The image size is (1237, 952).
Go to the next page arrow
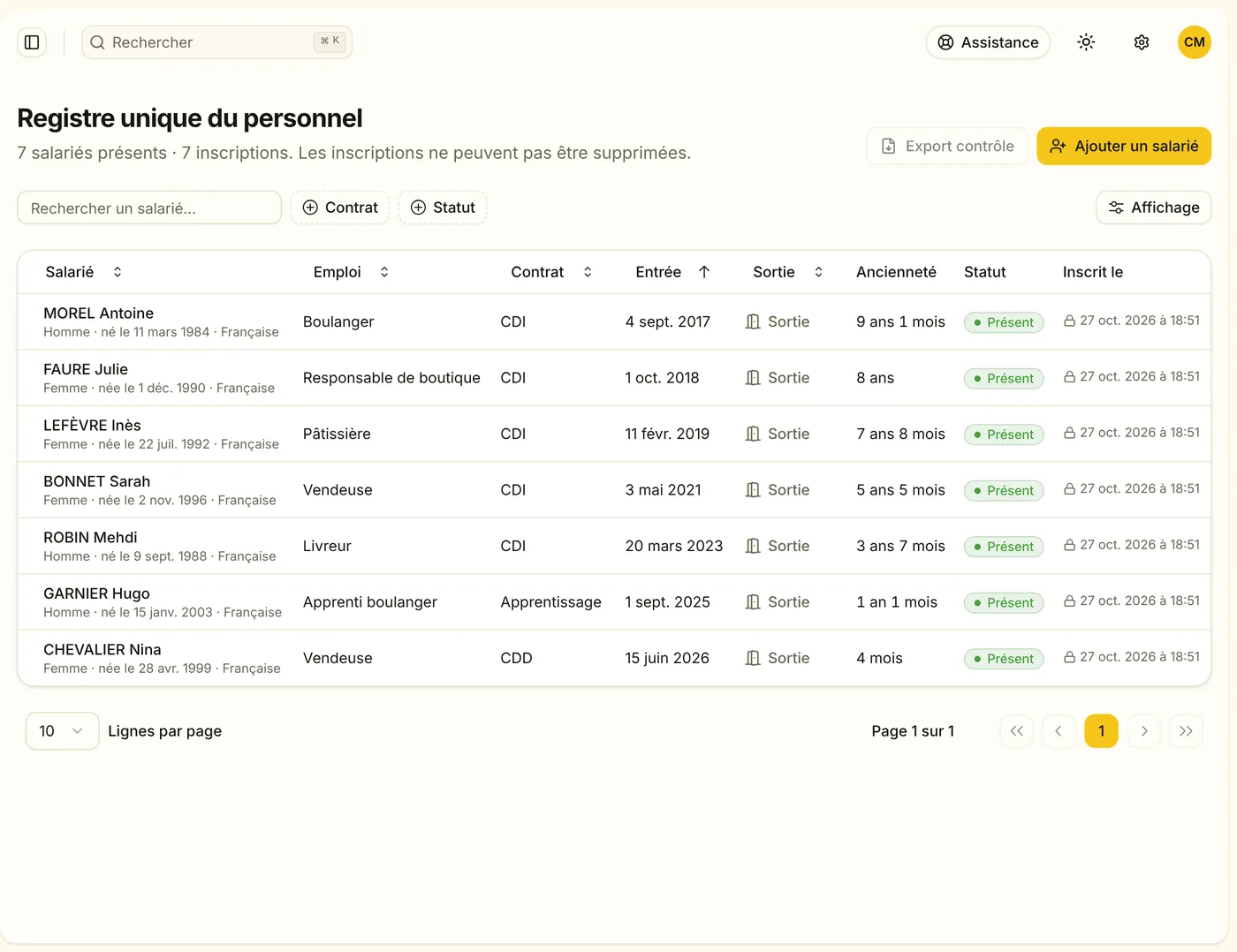(x=1144, y=731)
